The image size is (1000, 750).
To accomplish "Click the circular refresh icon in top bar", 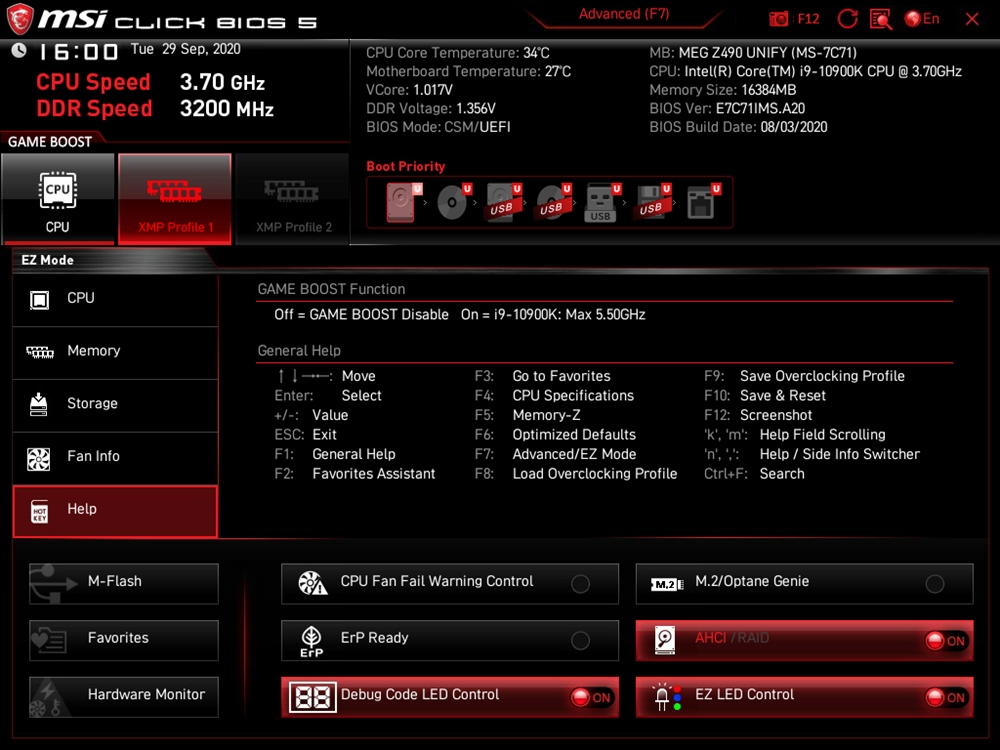I will [848, 18].
